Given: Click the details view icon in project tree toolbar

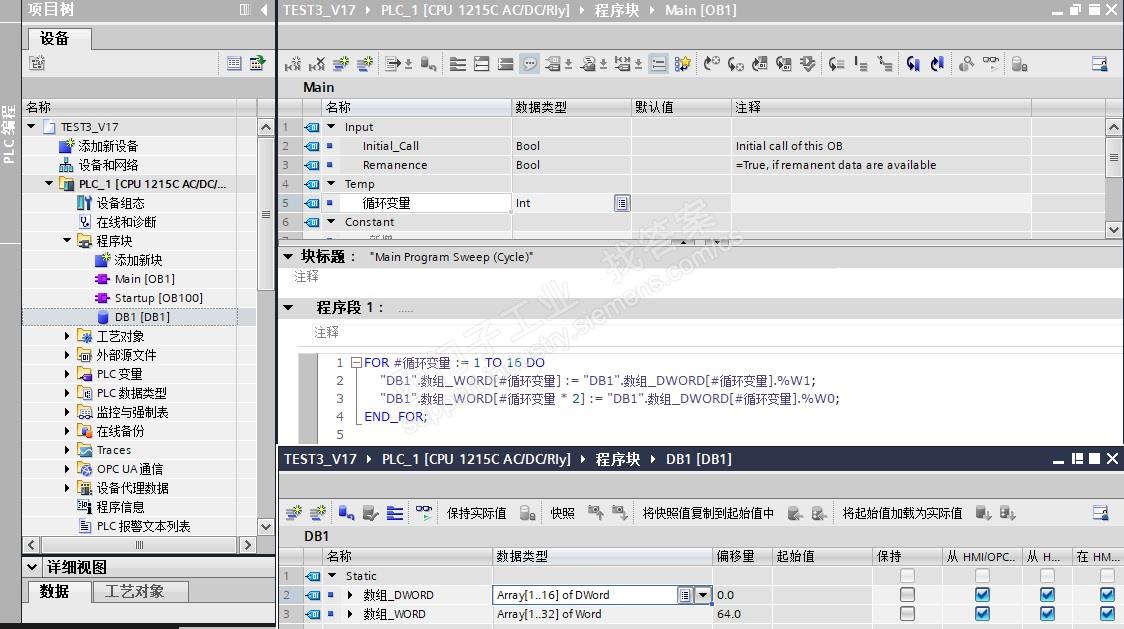Looking at the screenshot, I should [234, 63].
